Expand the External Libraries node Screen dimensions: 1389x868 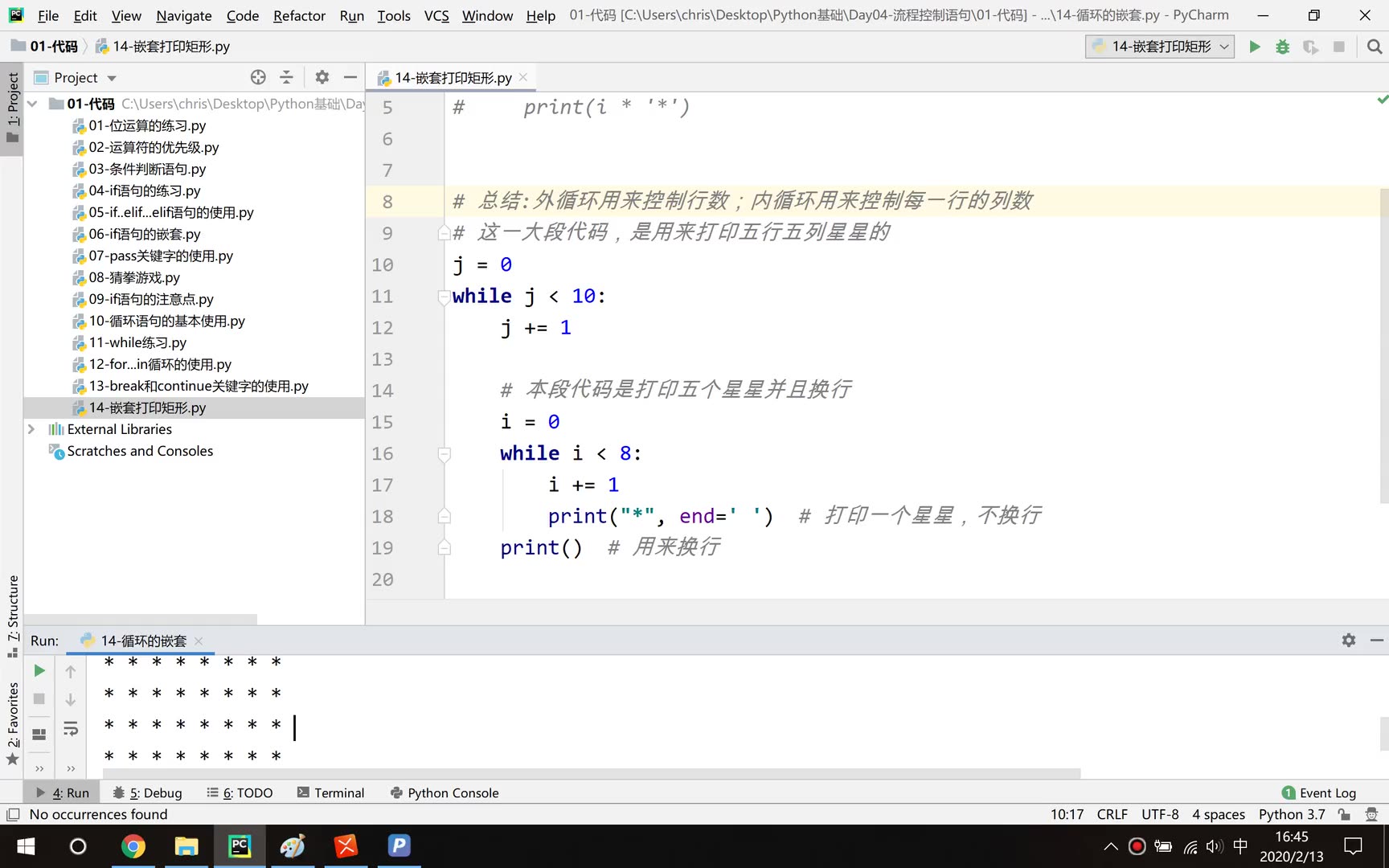click(31, 429)
